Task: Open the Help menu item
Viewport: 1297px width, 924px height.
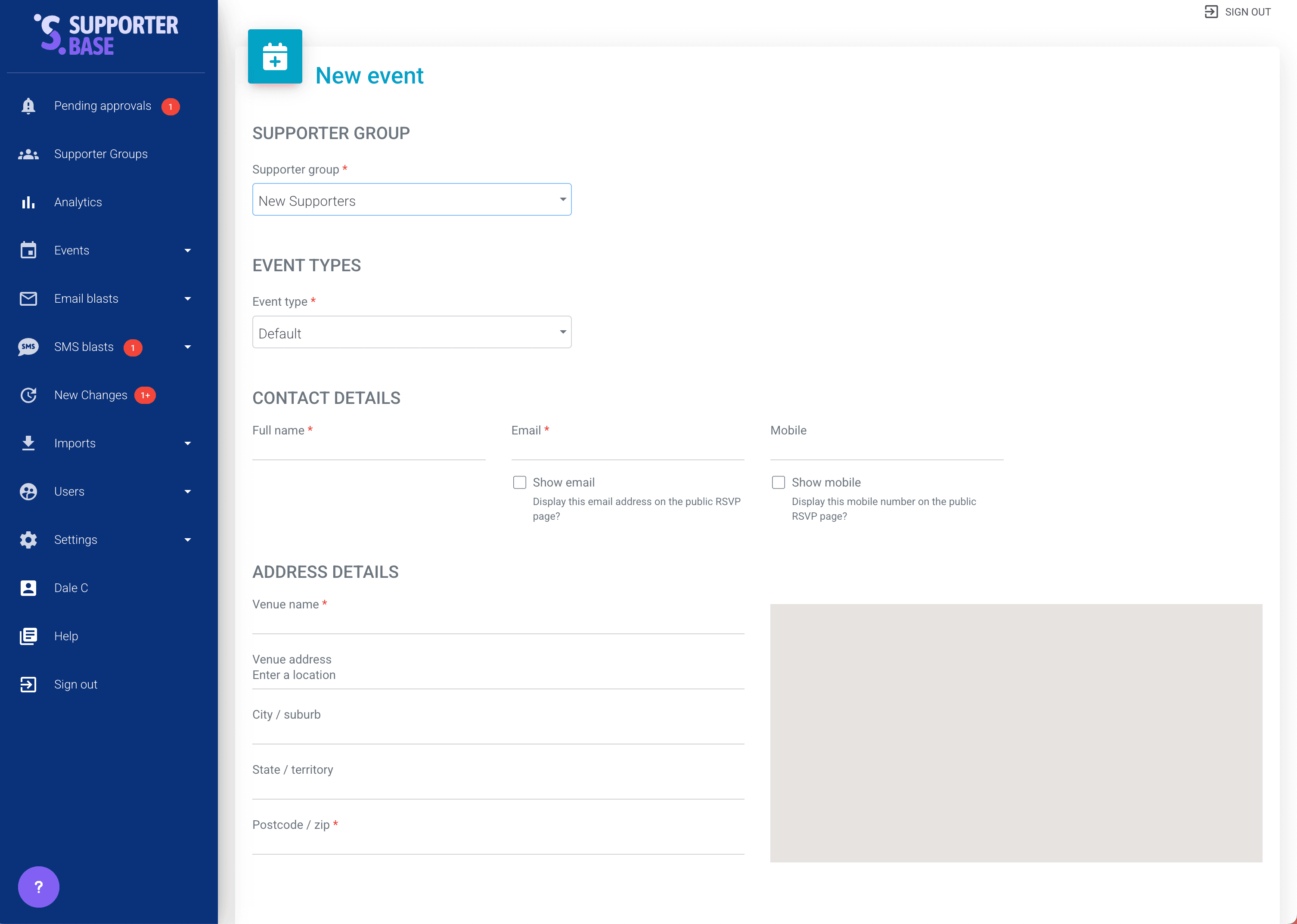Action: coord(66,636)
